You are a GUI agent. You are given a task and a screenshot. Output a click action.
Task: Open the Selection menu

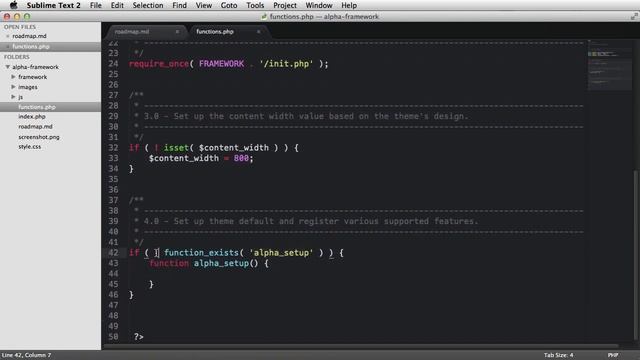148,5
